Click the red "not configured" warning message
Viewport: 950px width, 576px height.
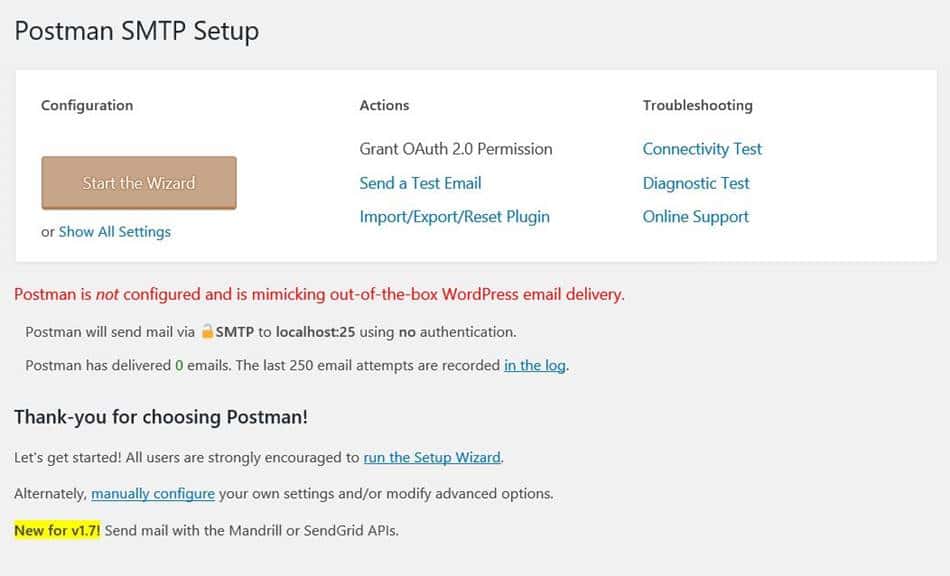pos(319,295)
